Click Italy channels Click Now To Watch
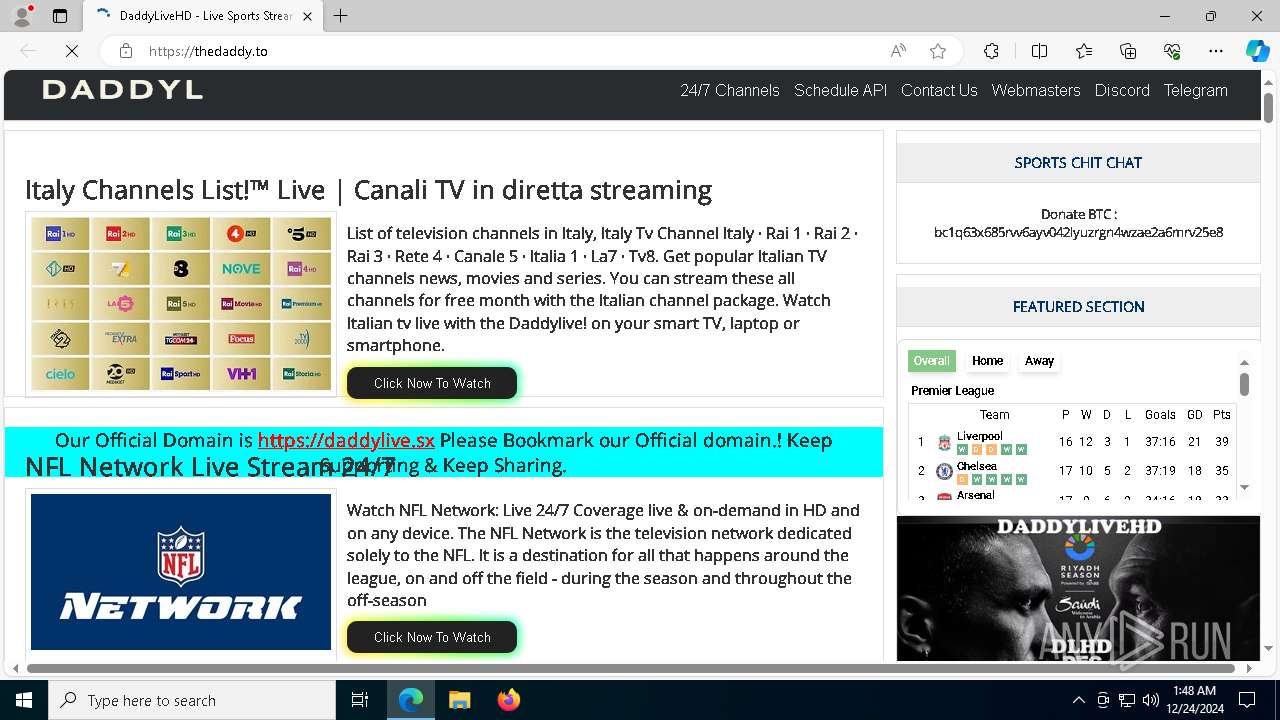1280x720 pixels. tap(432, 383)
